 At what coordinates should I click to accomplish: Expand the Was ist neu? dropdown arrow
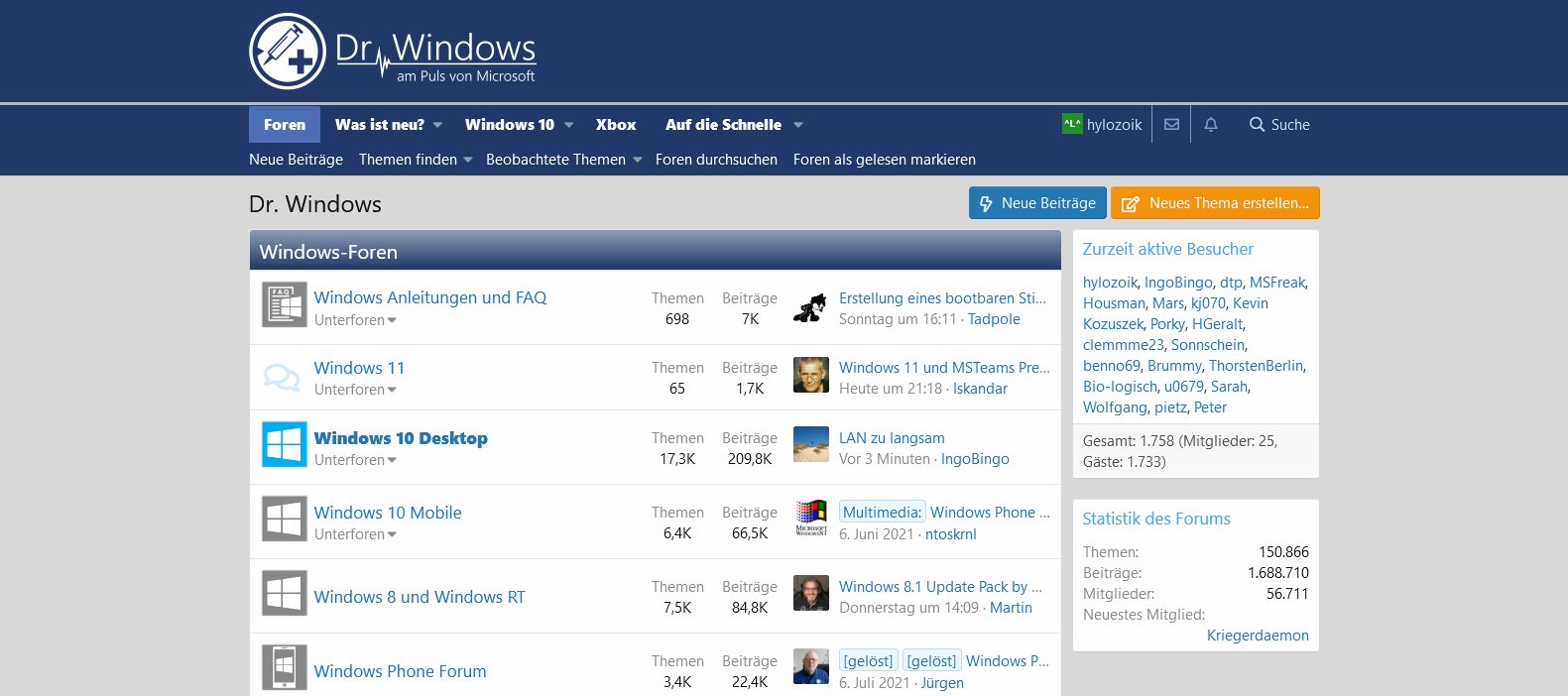[438, 125]
